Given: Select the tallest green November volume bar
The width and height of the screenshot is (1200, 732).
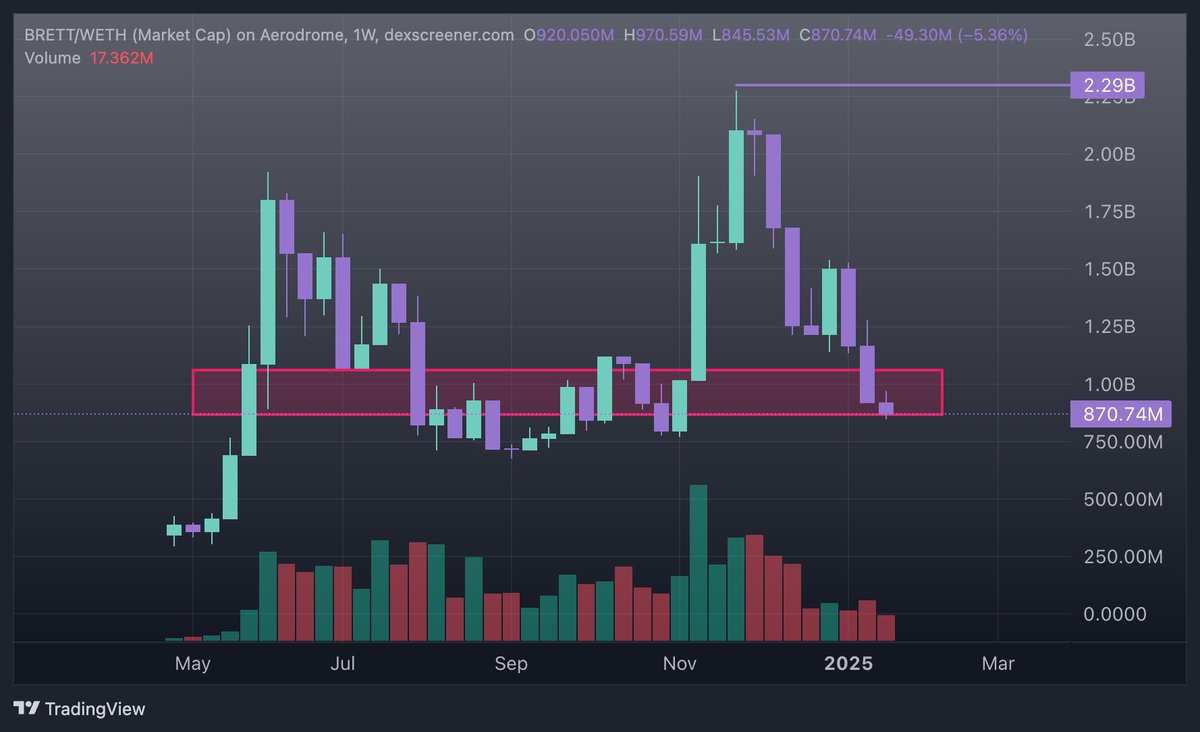Looking at the screenshot, I should click(x=698, y=562).
